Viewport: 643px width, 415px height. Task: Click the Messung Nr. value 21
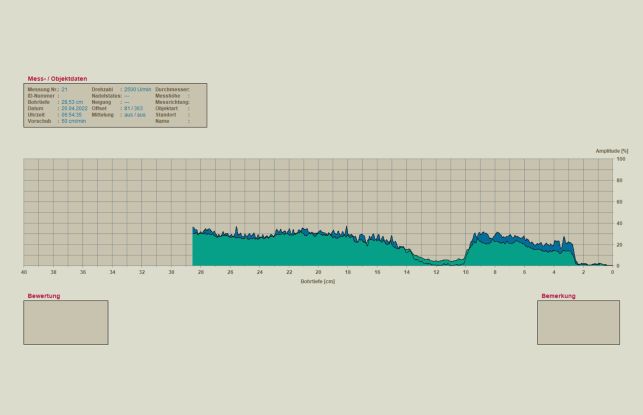64,89
